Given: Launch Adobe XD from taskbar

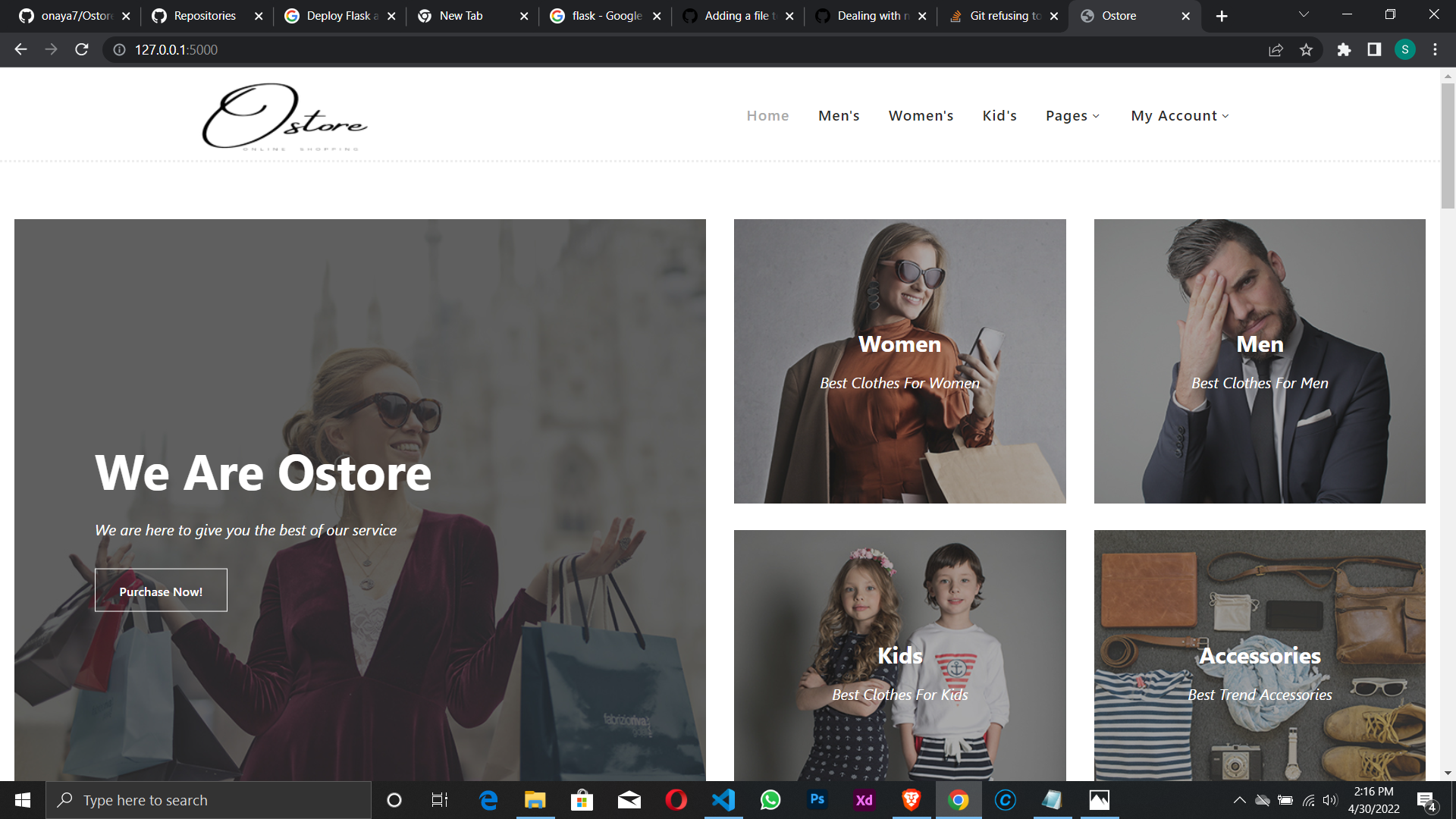Looking at the screenshot, I should coord(864,800).
